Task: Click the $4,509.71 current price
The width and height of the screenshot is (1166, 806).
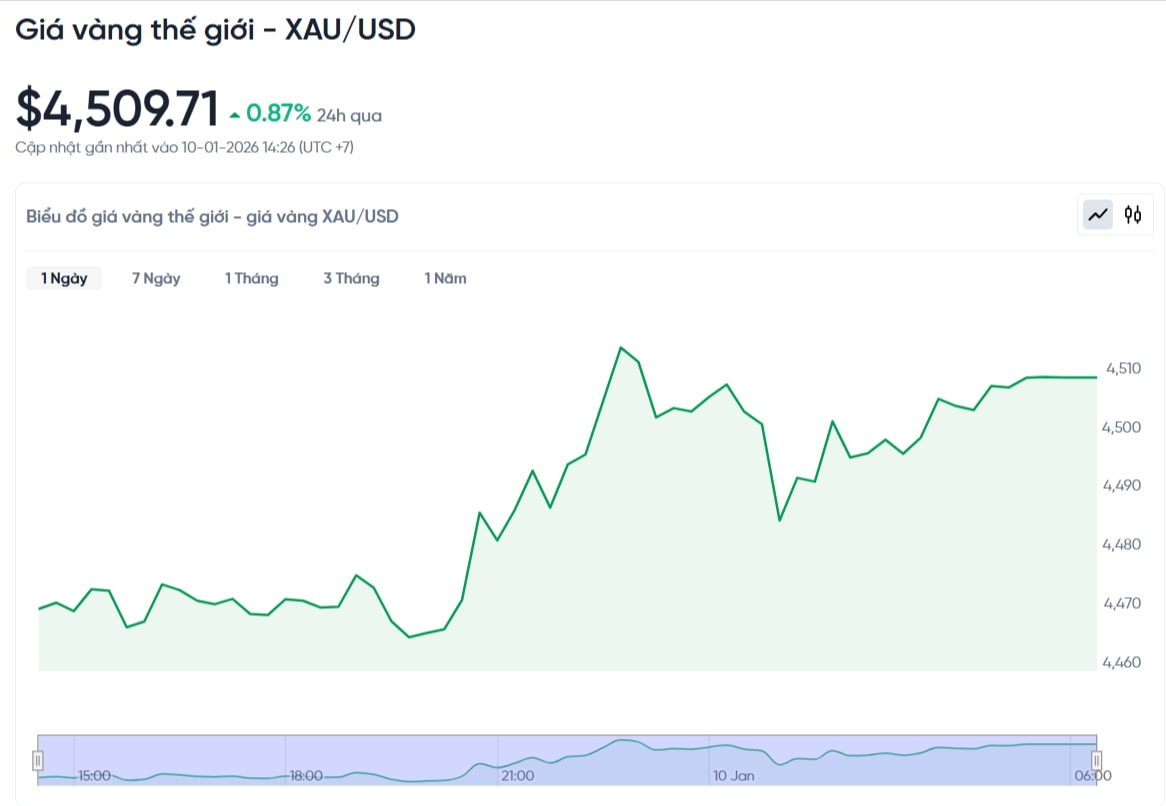Action: 117,109
